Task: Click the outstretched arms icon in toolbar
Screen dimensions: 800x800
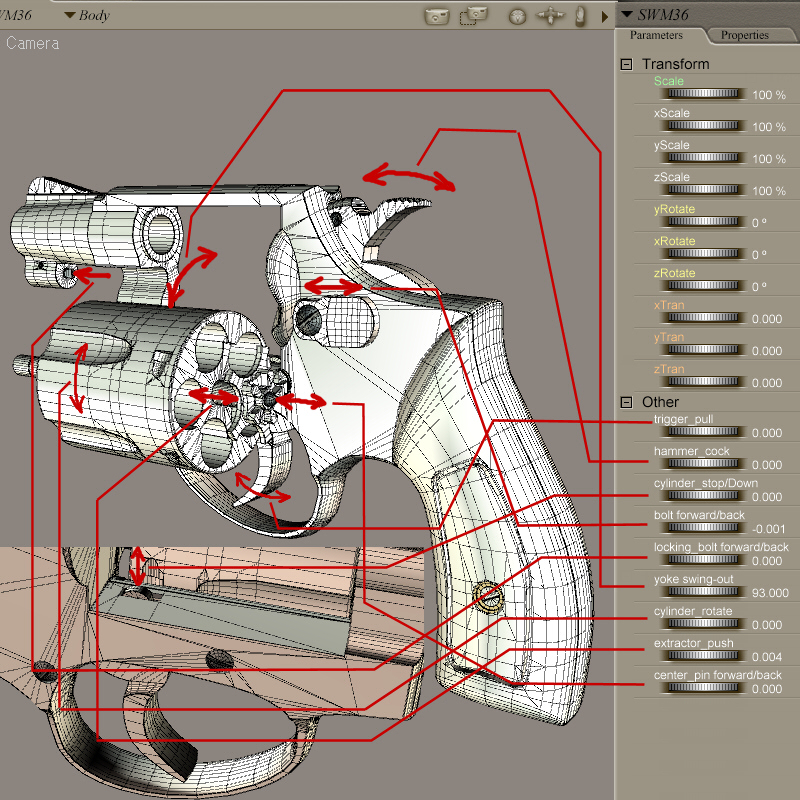Action: pos(549,16)
